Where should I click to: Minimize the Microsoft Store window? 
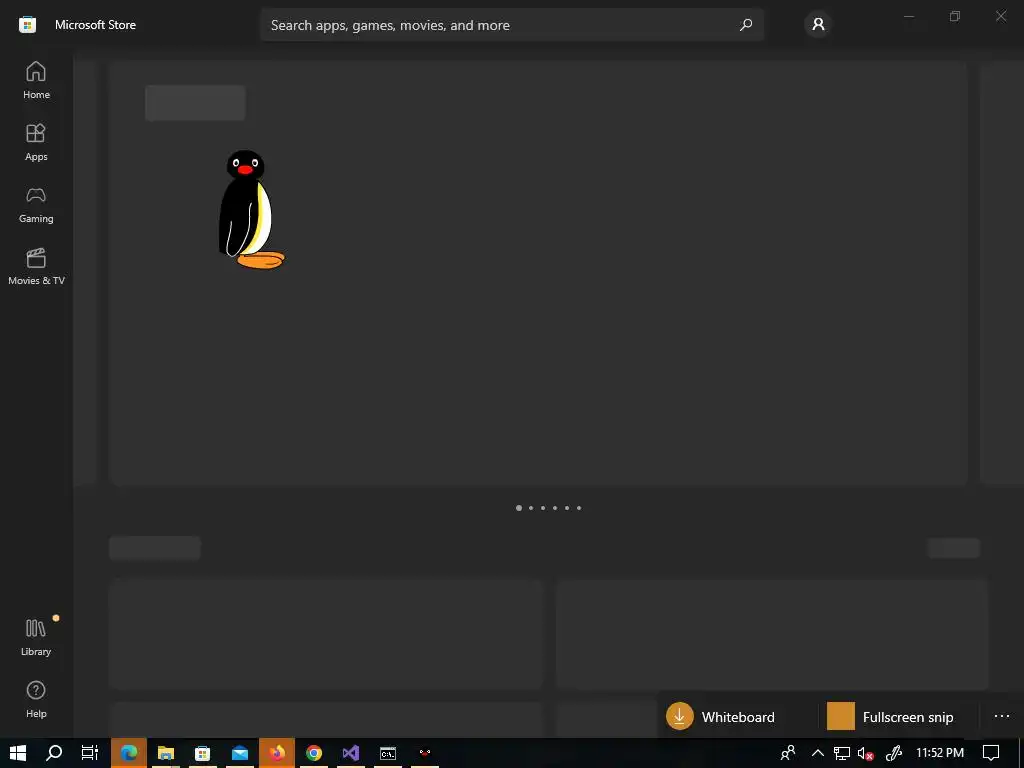(x=909, y=16)
